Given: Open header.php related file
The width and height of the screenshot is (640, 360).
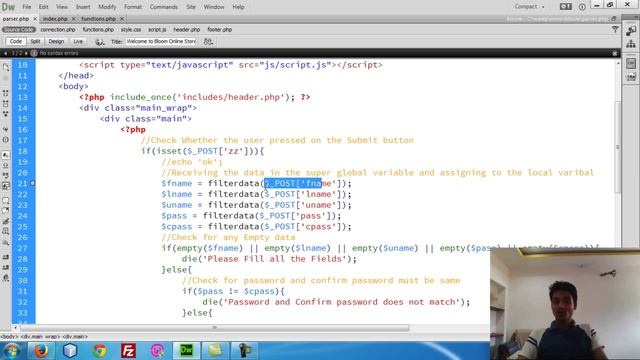Looking at the screenshot, I should (x=187, y=29).
